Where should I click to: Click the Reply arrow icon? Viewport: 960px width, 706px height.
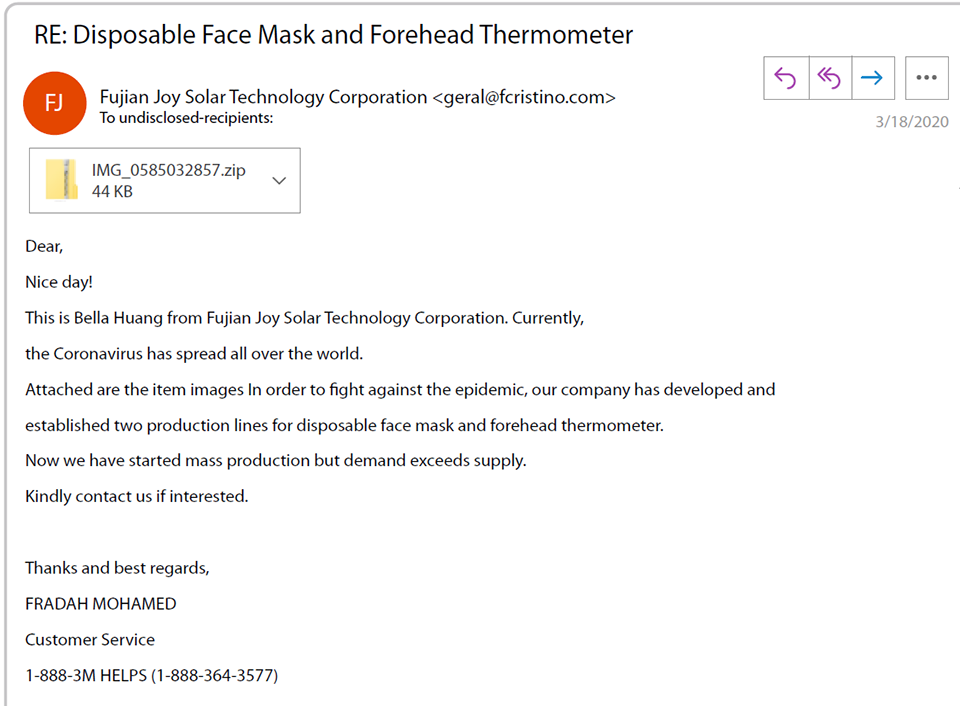pyautogui.click(x=786, y=78)
